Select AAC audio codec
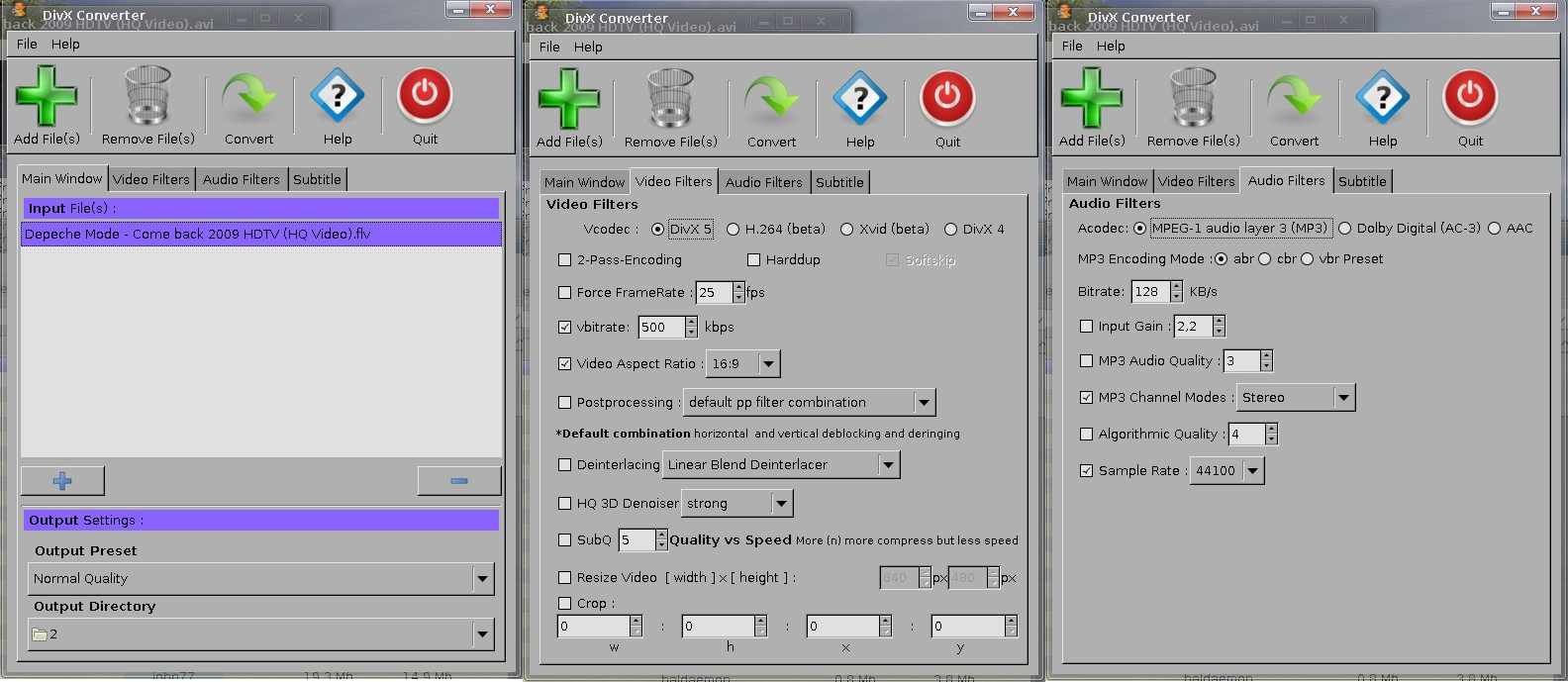This screenshot has width=1568, height=682. pos(1495,229)
